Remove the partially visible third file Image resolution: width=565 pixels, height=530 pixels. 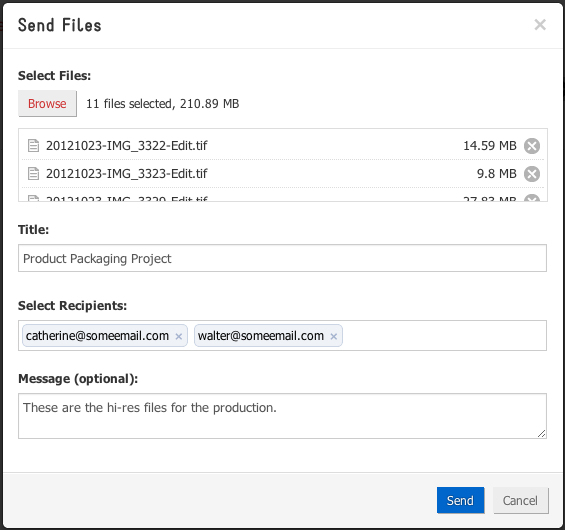pos(532,198)
